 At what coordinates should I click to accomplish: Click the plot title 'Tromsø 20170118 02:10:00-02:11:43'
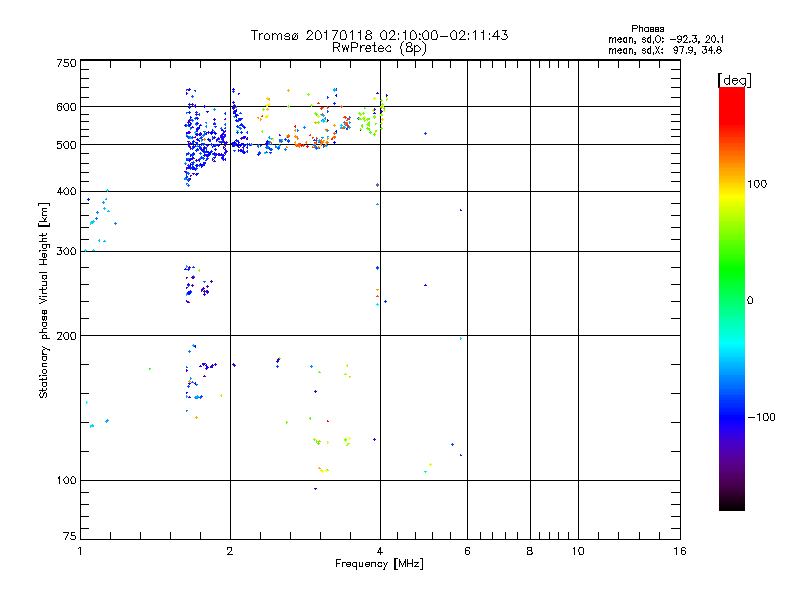[x=379, y=35]
